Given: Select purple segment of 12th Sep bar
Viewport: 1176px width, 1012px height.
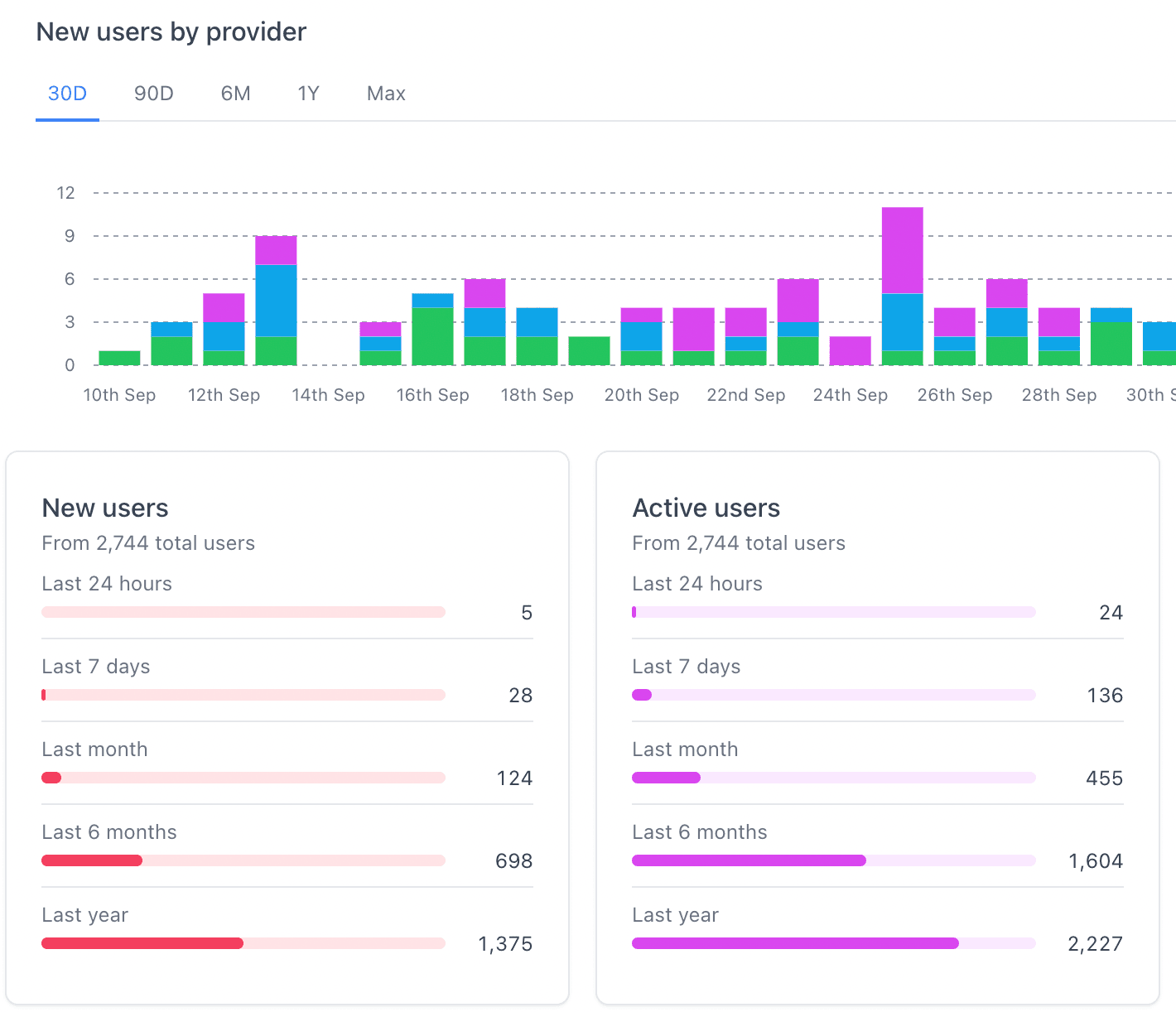Looking at the screenshot, I should [x=224, y=307].
